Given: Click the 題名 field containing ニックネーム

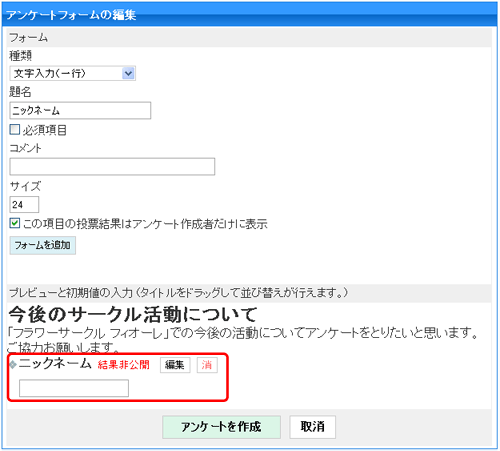Looking at the screenshot, I should [x=80, y=110].
